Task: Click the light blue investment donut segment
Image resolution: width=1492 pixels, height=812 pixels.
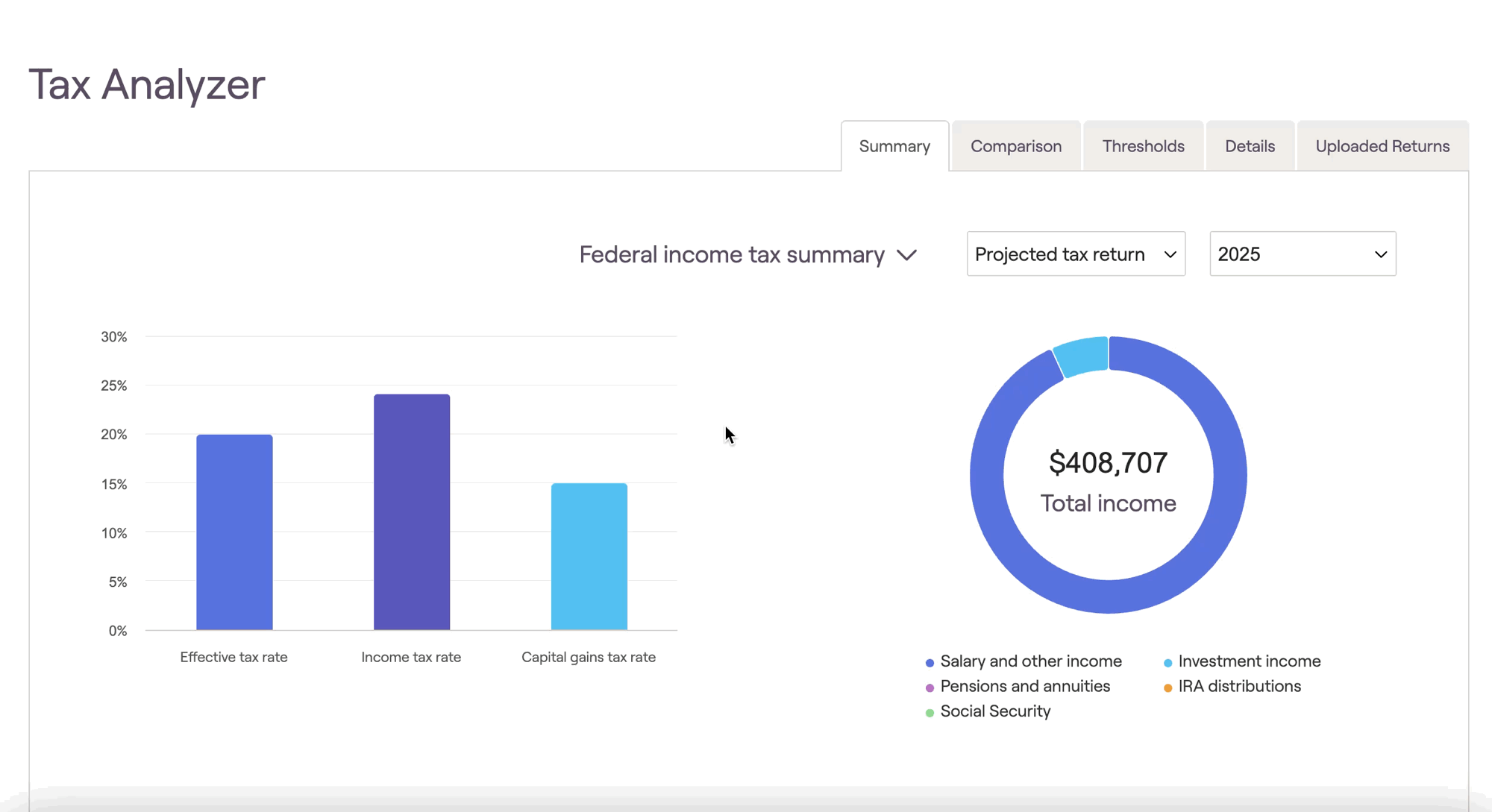Action: pyautogui.click(x=1082, y=356)
